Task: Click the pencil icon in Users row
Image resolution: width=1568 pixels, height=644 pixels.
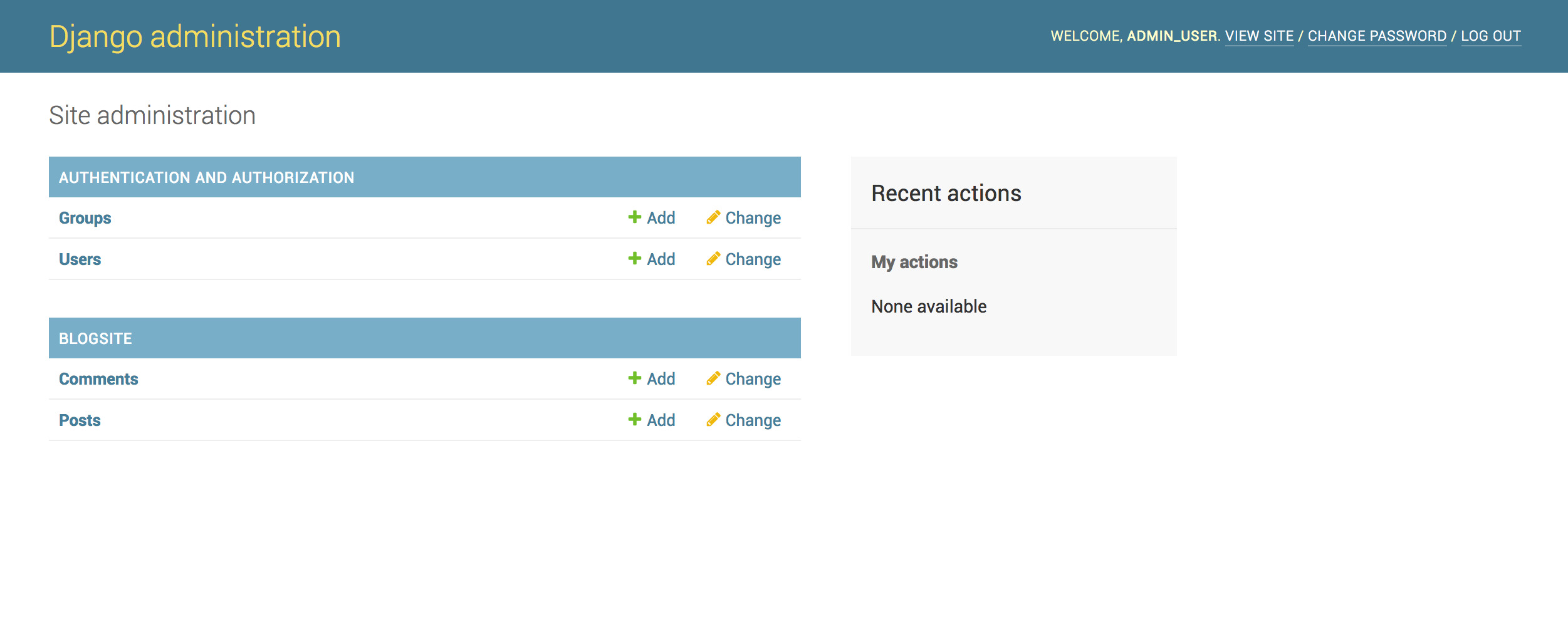Action: point(713,259)
